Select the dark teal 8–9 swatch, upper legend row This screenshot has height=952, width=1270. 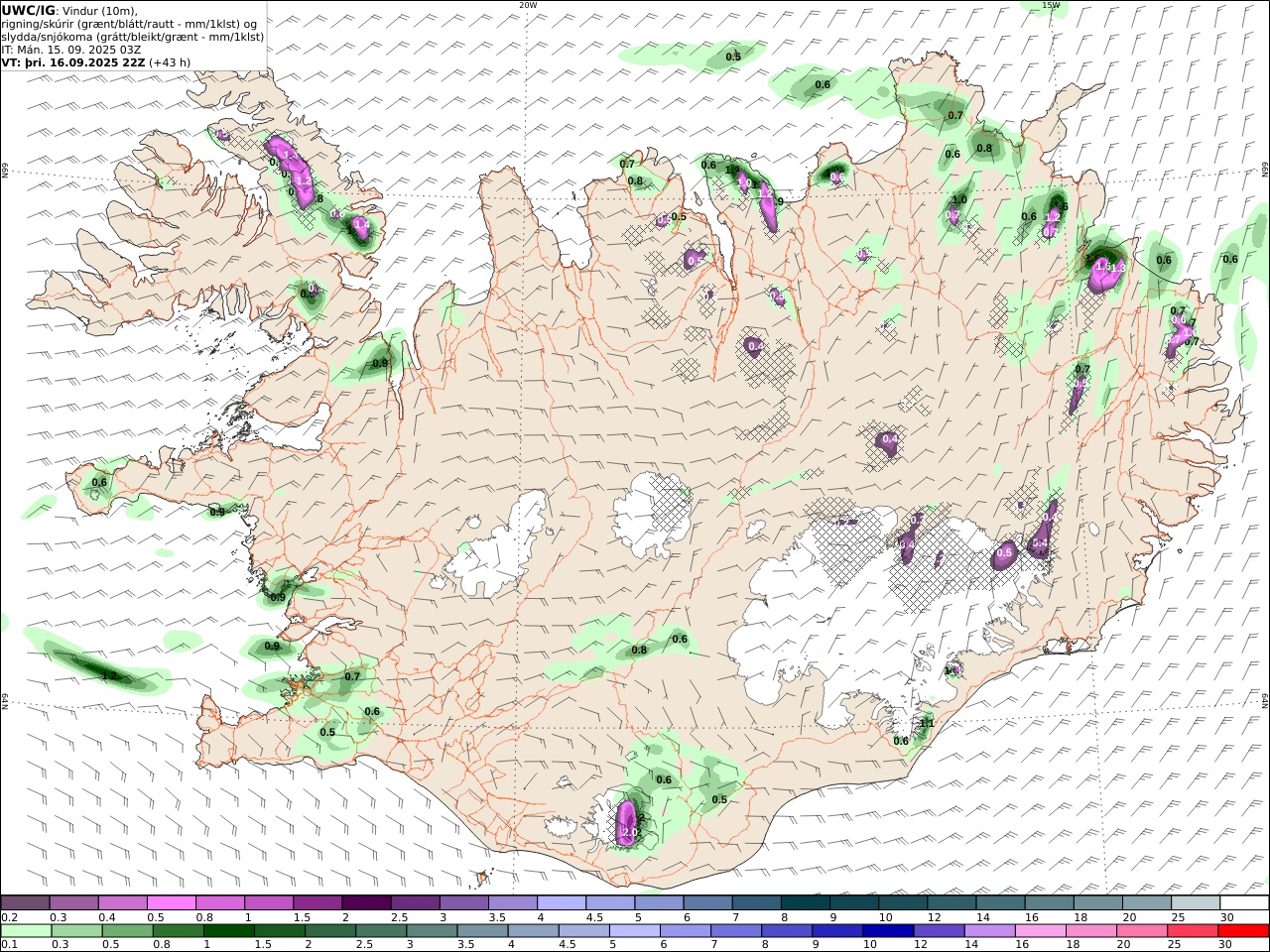pyautogui.click(x=805, y=903)
